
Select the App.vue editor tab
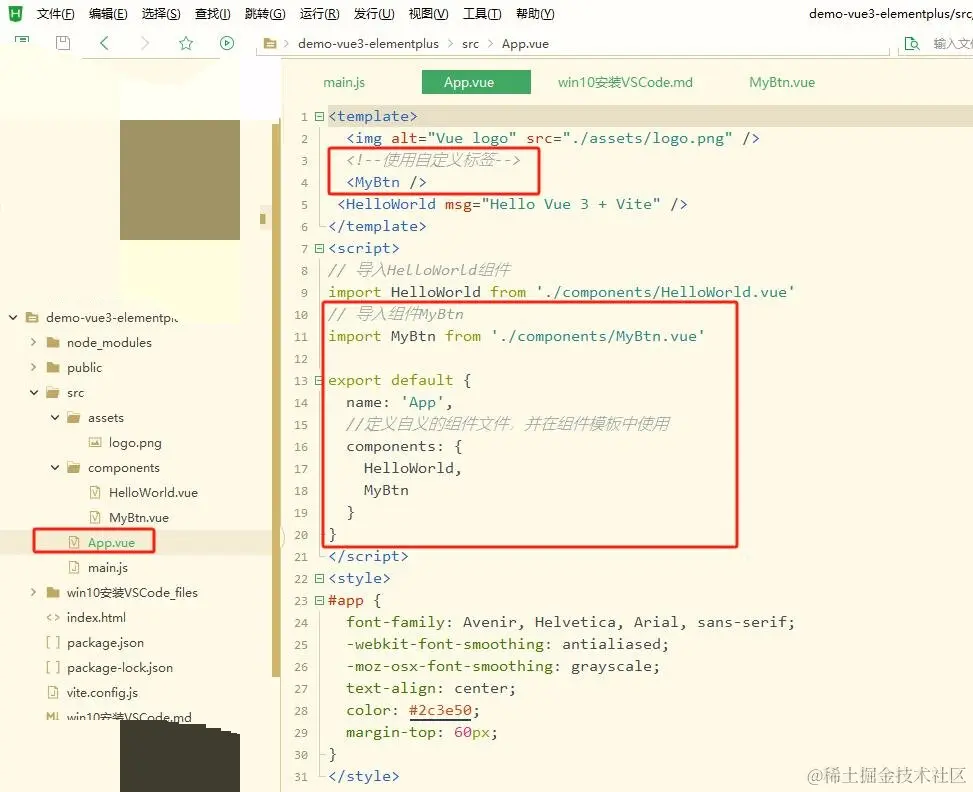pyautogui.click(x=476, y=82)
